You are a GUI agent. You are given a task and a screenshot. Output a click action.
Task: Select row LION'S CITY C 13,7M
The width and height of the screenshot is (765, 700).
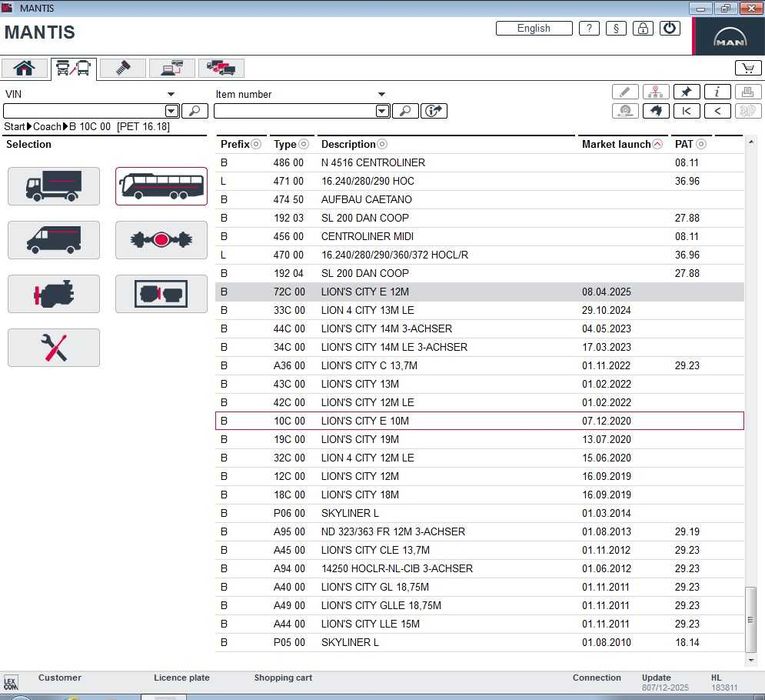point(480,365)
